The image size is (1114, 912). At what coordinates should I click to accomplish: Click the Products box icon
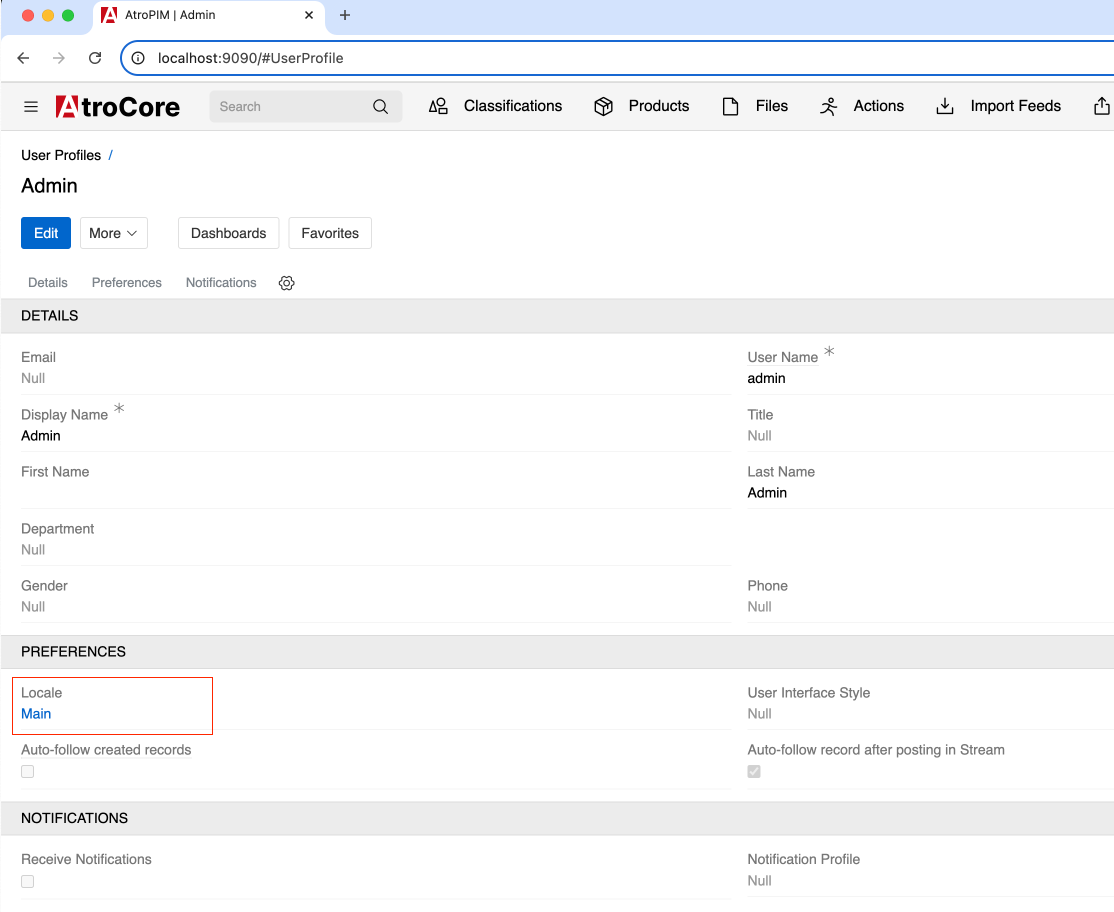(x=603, y=106)
